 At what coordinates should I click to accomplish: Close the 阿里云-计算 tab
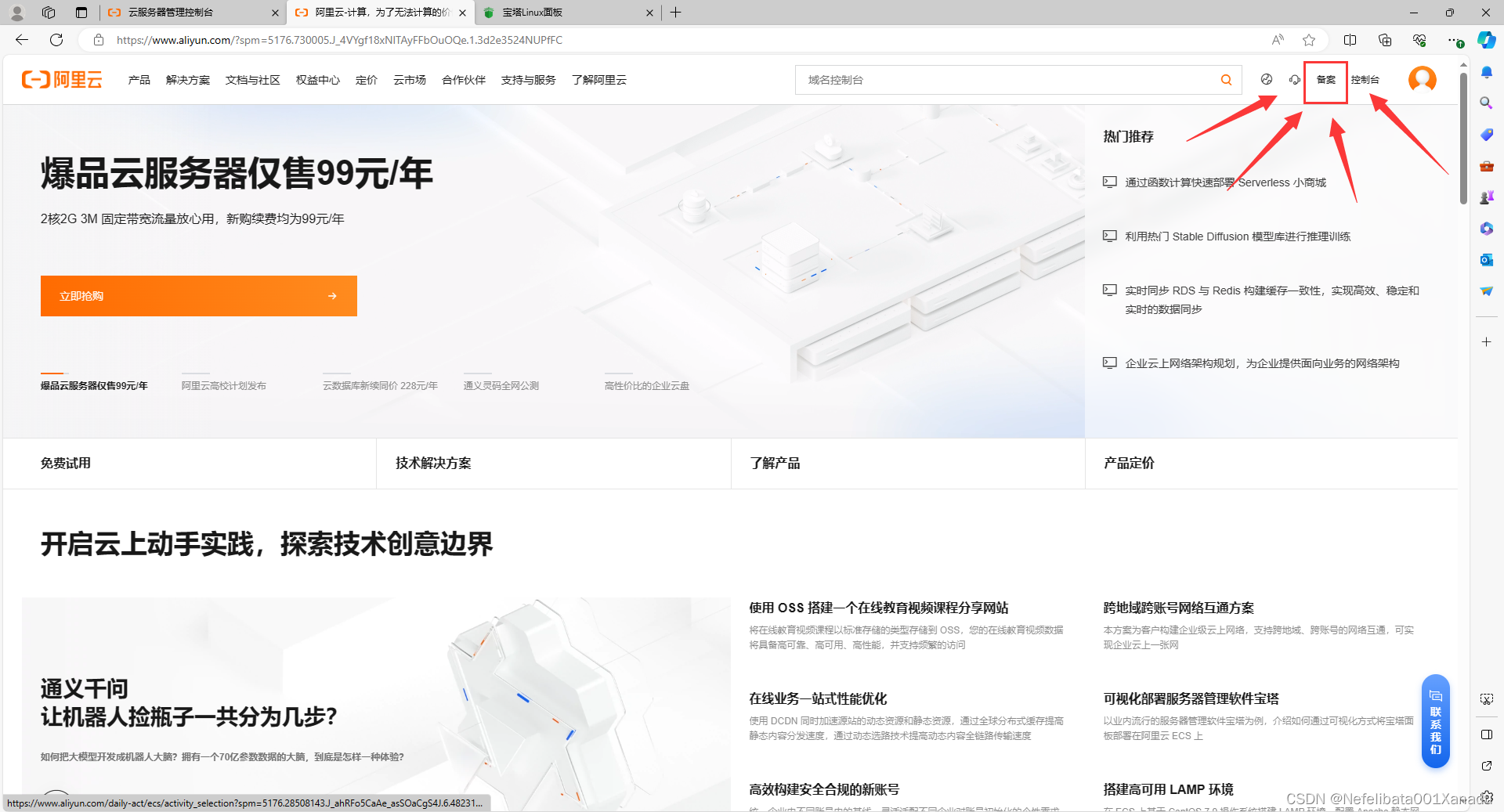(462, 13)
